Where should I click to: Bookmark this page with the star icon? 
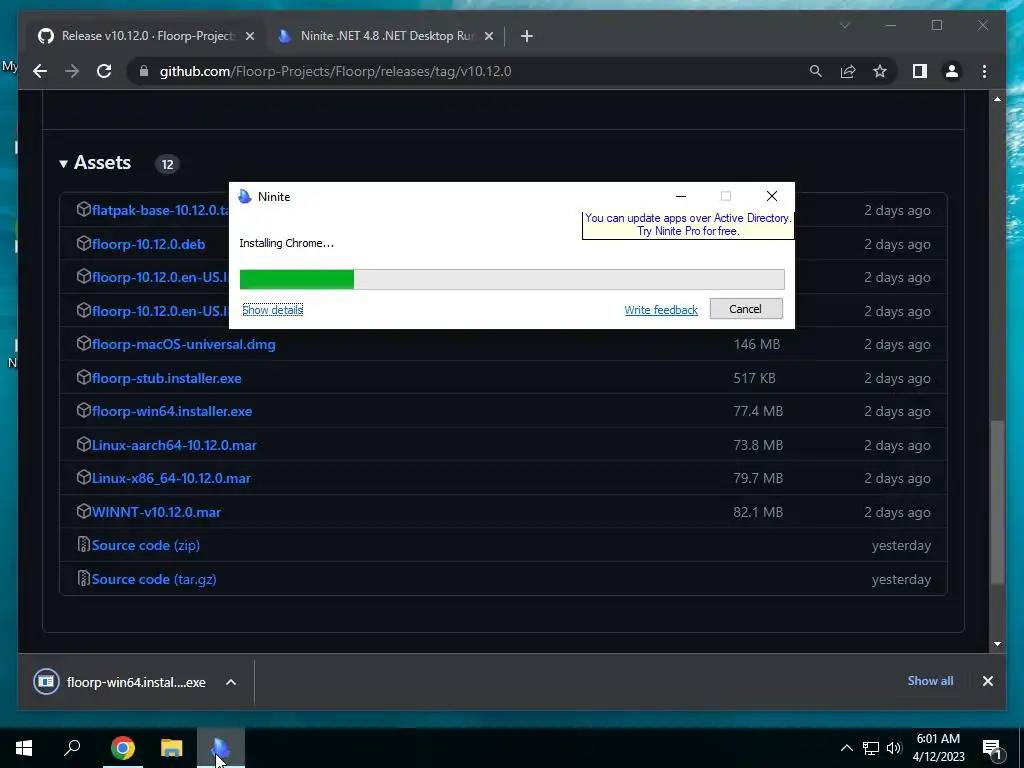pyautogui.click(x=880, y=71)
